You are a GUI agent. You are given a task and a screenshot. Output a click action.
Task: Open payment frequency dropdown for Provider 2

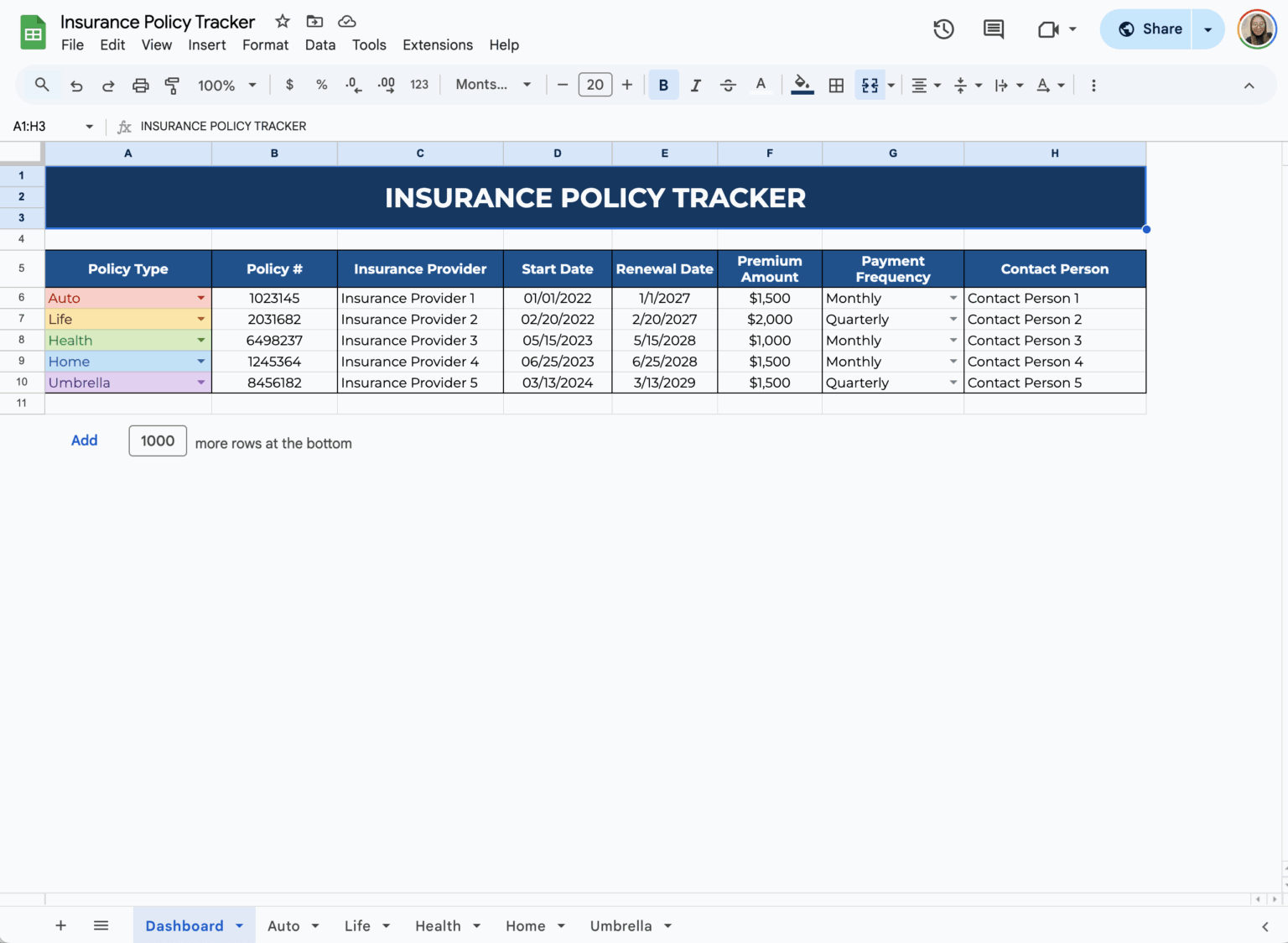pos(953,319)
